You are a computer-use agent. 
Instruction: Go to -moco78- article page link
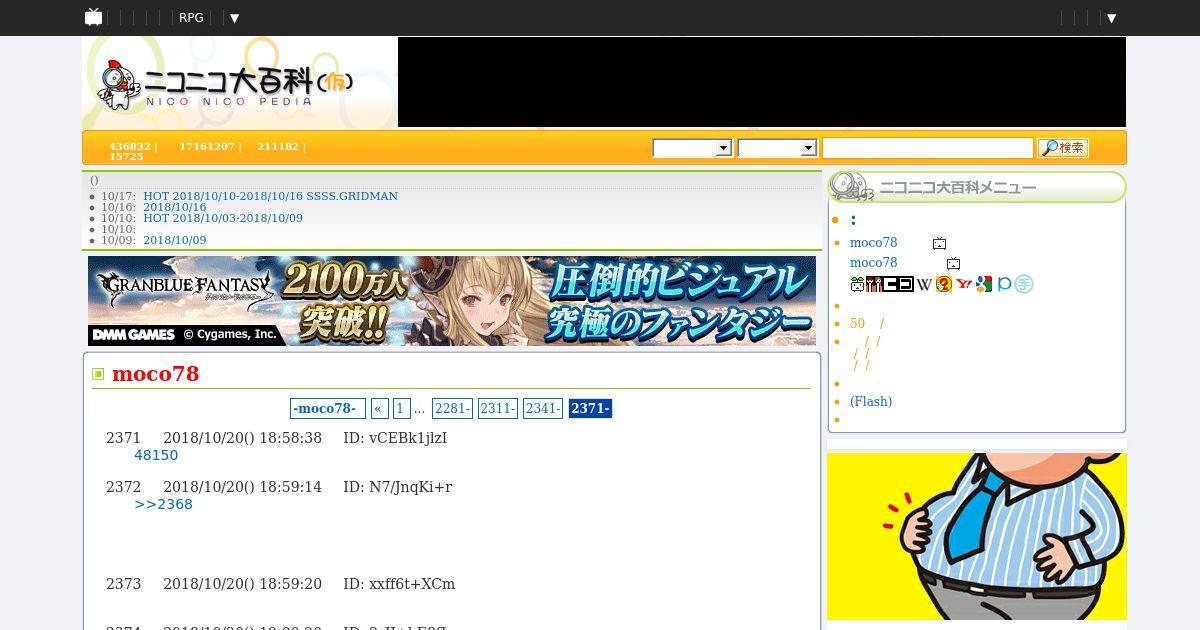point(328,408)
